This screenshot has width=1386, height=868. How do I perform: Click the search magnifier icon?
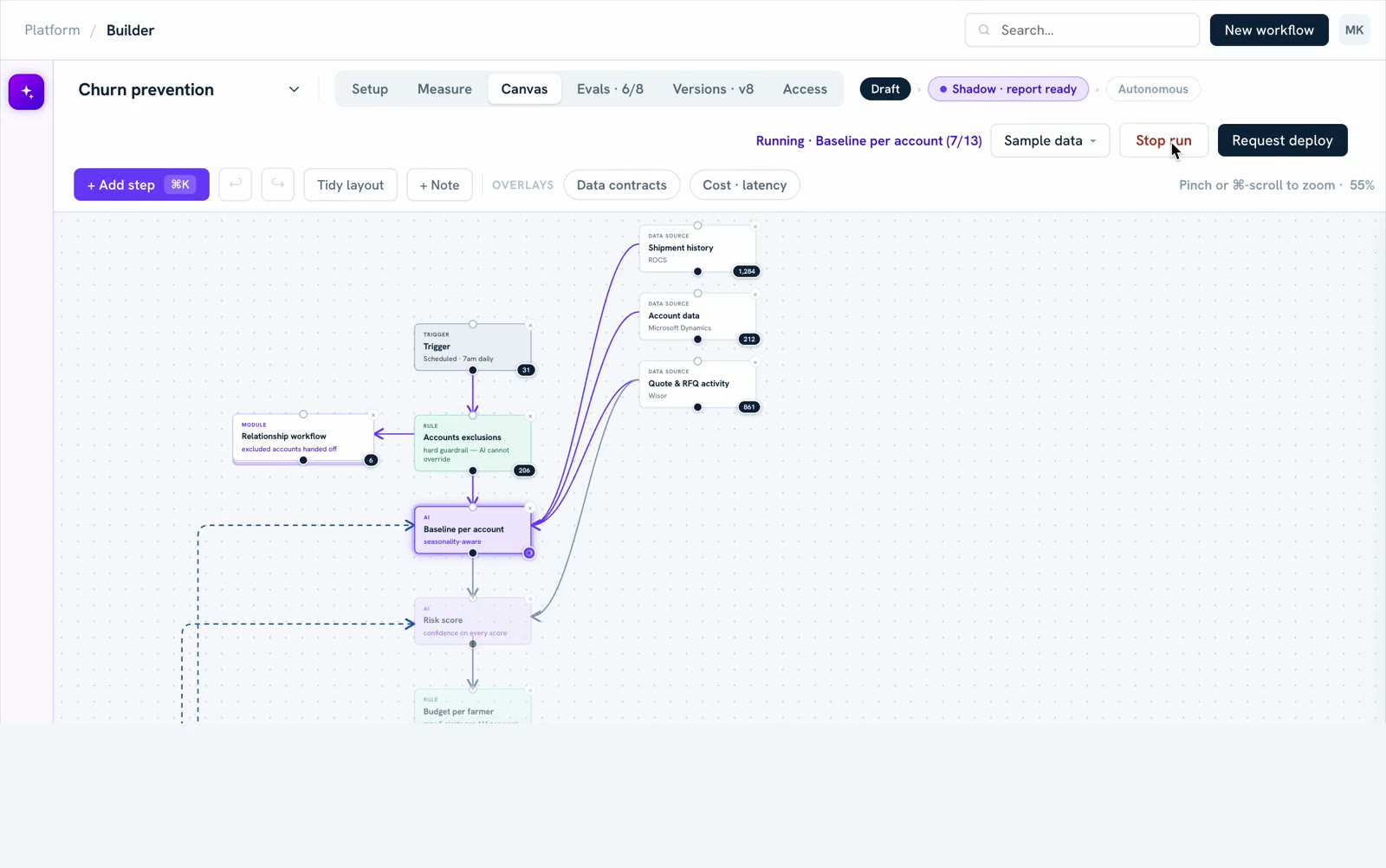(984, 30)
